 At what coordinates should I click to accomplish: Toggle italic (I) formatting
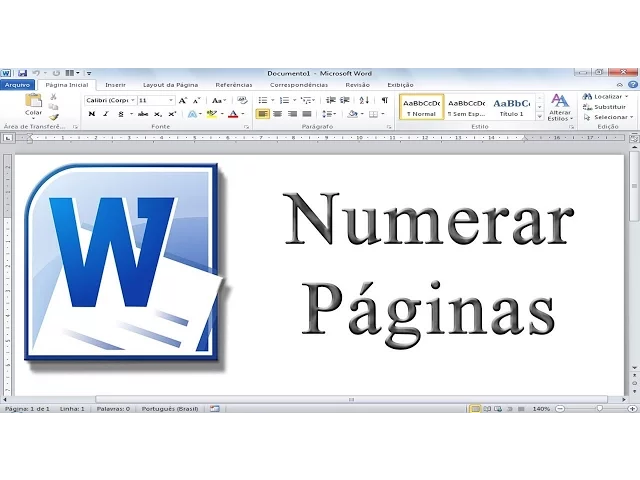[106, 114]
